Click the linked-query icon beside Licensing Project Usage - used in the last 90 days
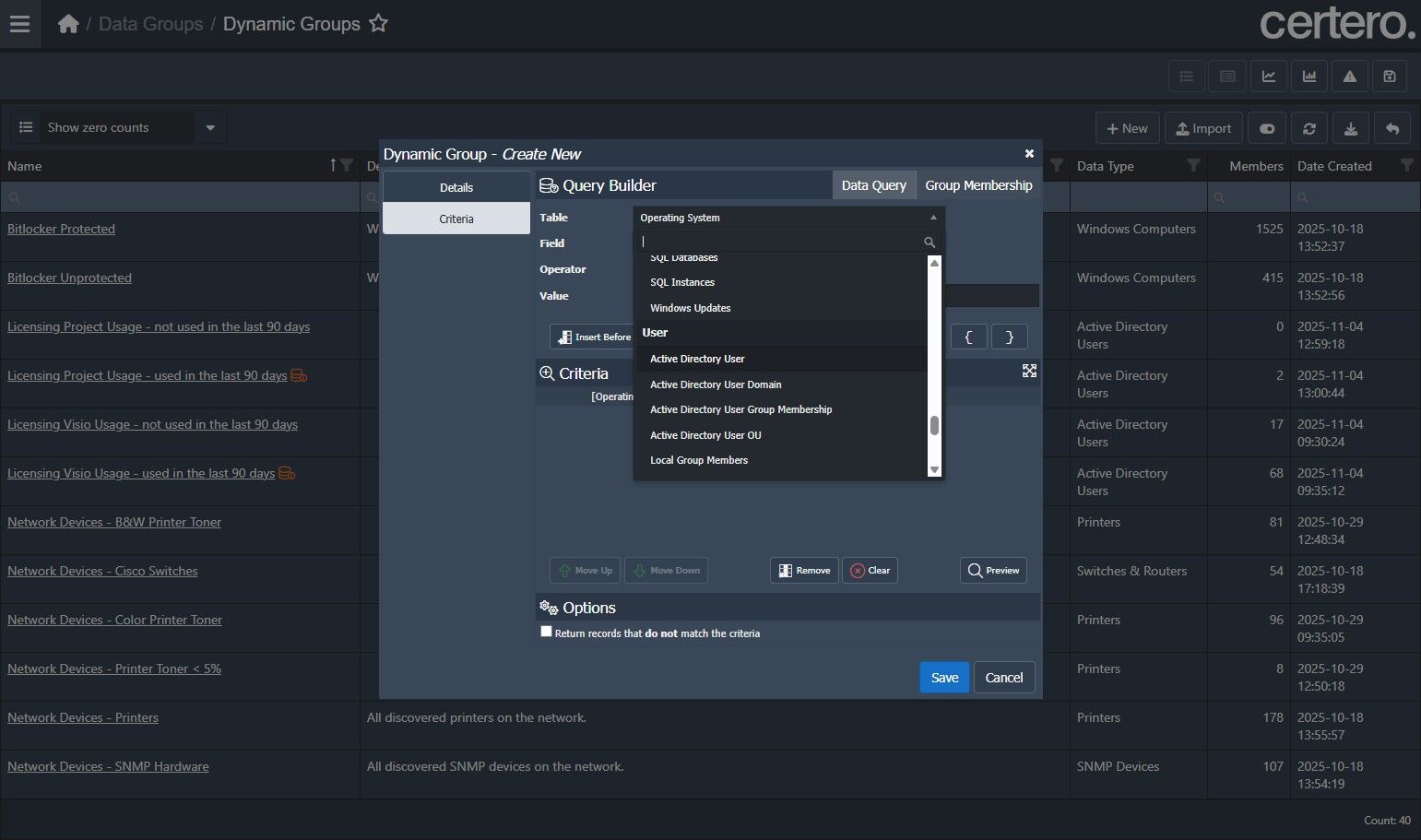The image size is (1421, 840). point(299,376)
